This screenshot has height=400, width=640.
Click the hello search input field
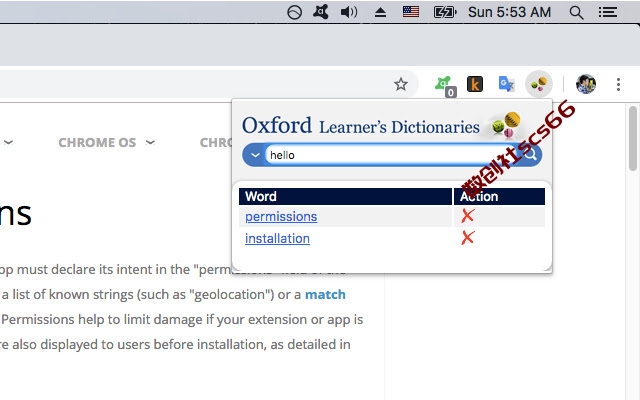pyautogui.click(x=391, y=155)
